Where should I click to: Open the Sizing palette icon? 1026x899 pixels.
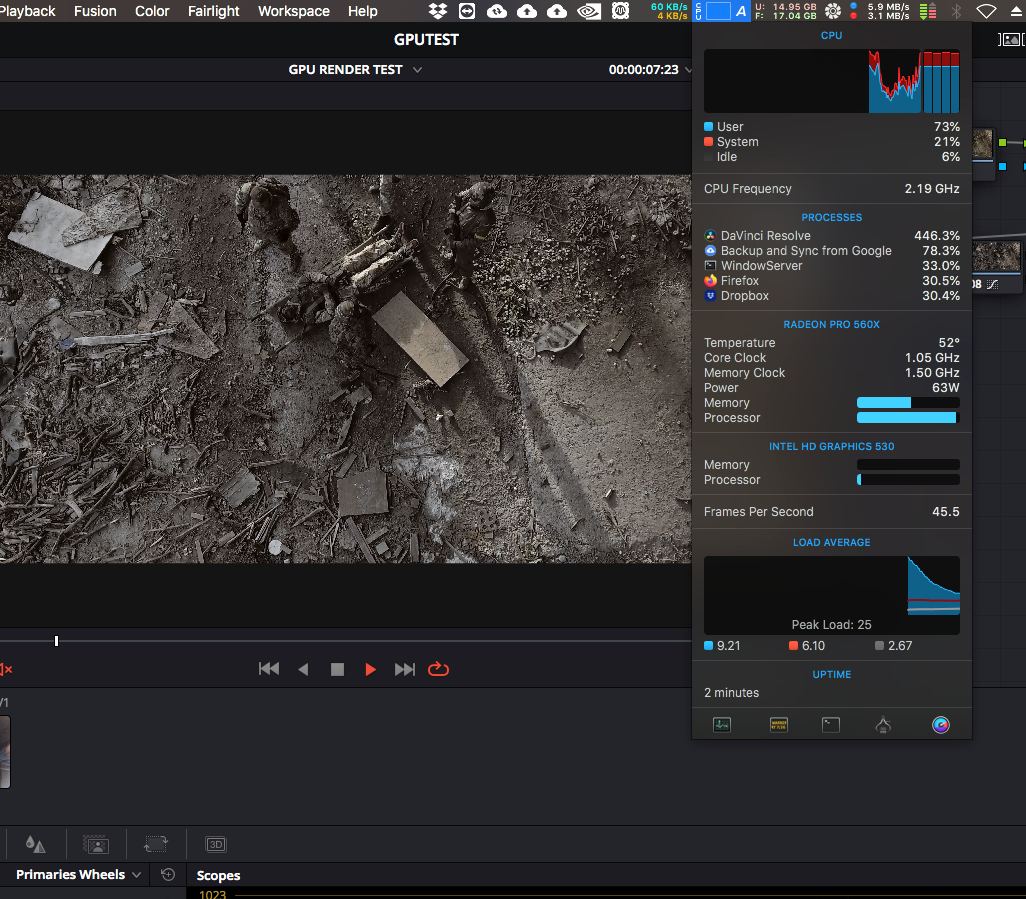tap(155, 844)
